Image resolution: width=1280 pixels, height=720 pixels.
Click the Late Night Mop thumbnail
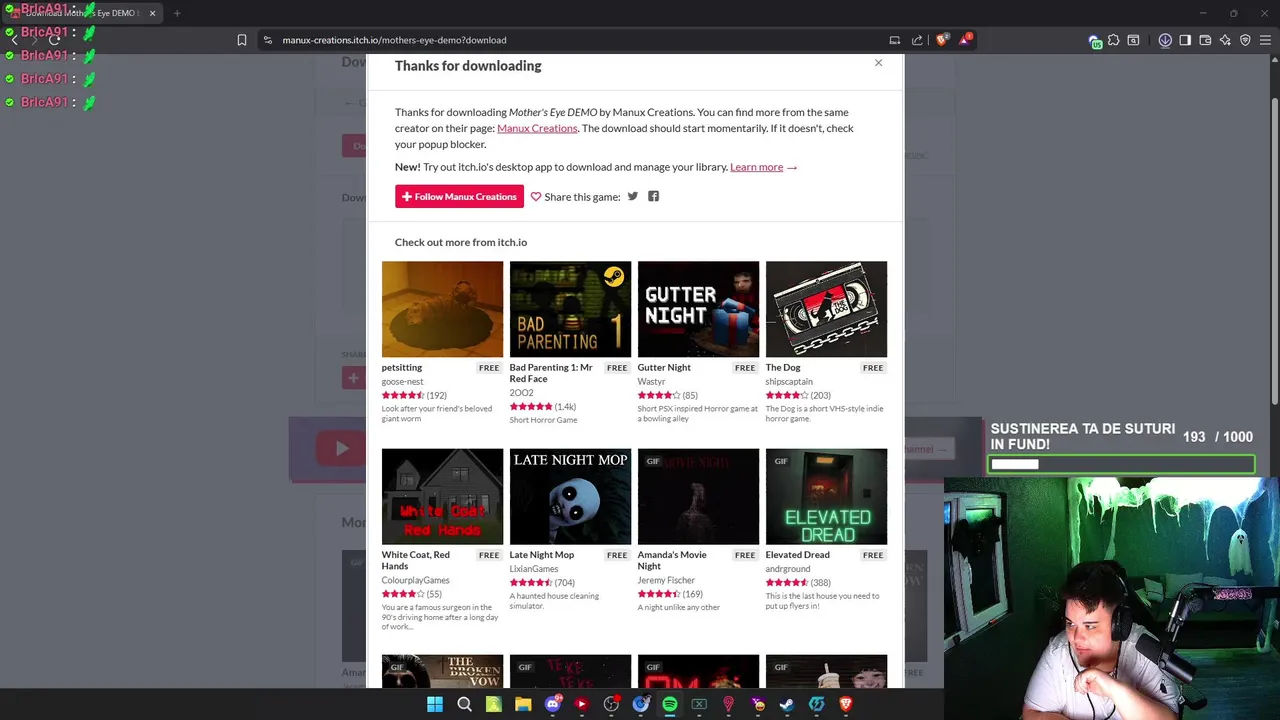point(570,496)
